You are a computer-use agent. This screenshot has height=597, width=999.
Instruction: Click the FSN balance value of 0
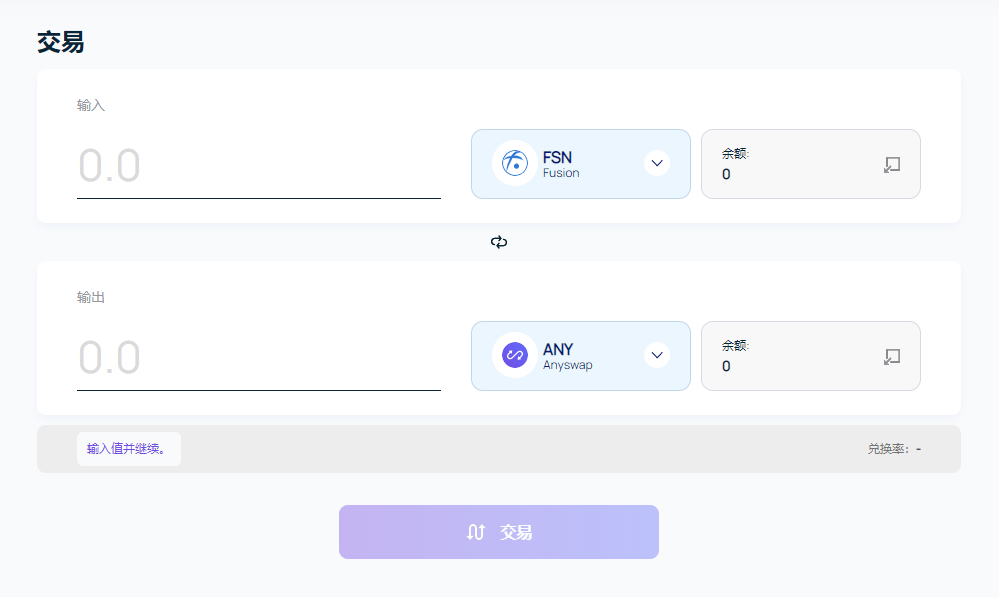pos(727,174)
